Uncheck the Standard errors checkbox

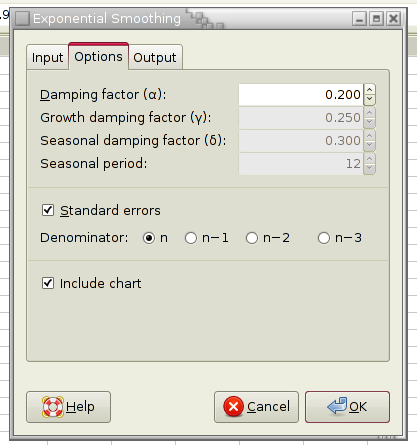(x=48, y=210)
